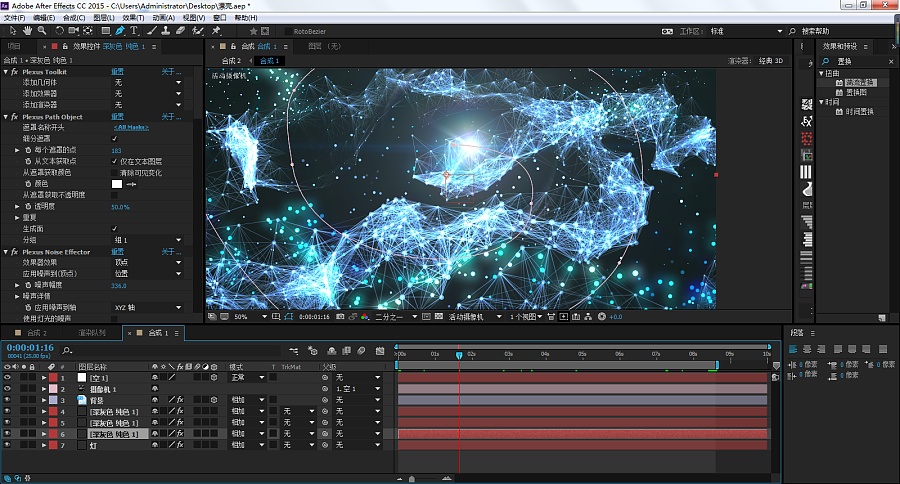Click 关于 link for Plexus Noise Effector
Viewport: 900px width, 484px height.
(x=171, y=251)
